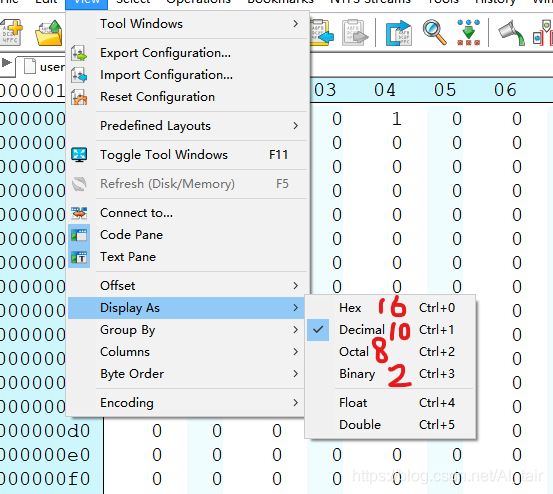Open the Operations menu
This screenshot has height=494, width=553.
point(198,2)
